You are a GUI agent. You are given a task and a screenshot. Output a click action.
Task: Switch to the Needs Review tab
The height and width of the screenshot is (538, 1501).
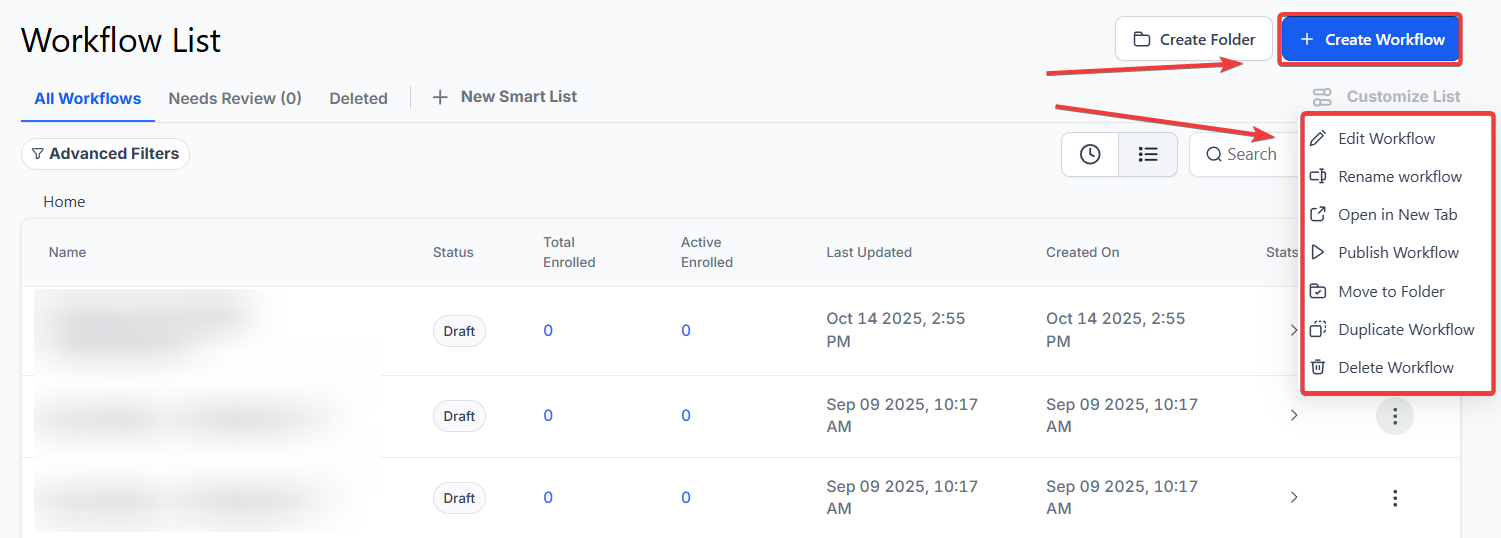tap(235, 98)
